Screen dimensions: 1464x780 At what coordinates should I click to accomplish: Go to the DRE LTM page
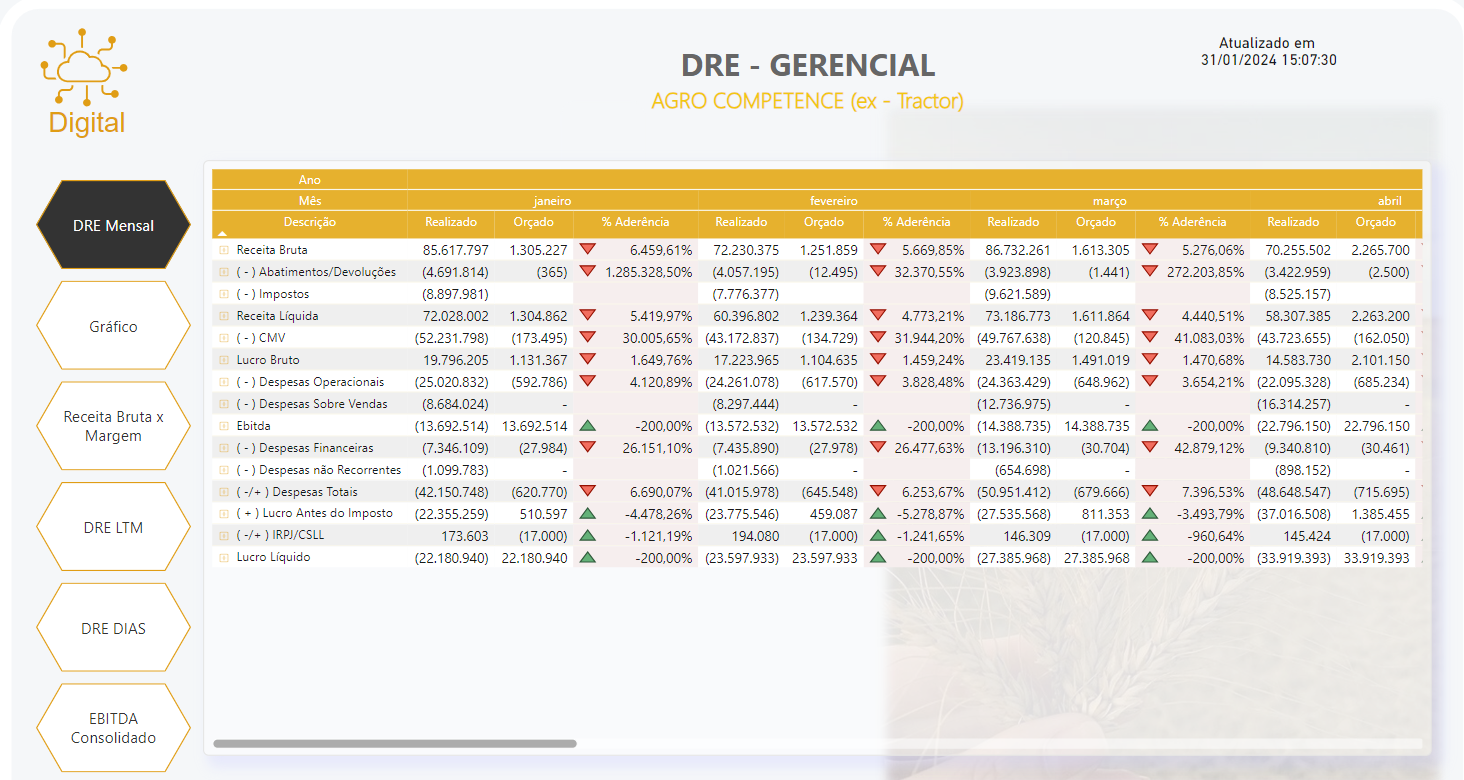(113, 527)
